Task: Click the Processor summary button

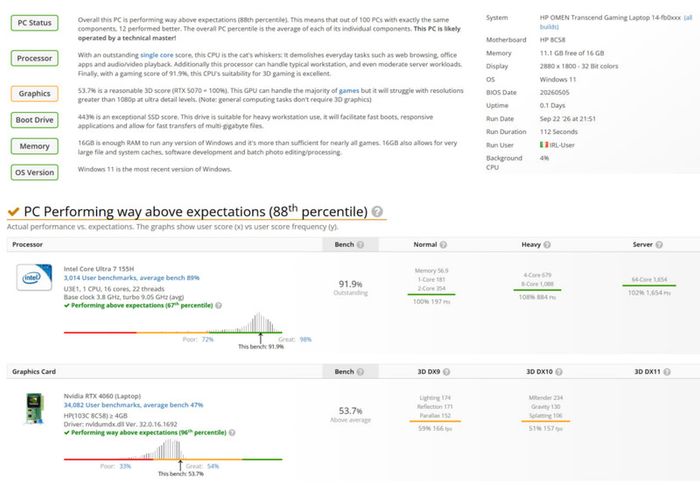Action: click(x=34, y=58)
